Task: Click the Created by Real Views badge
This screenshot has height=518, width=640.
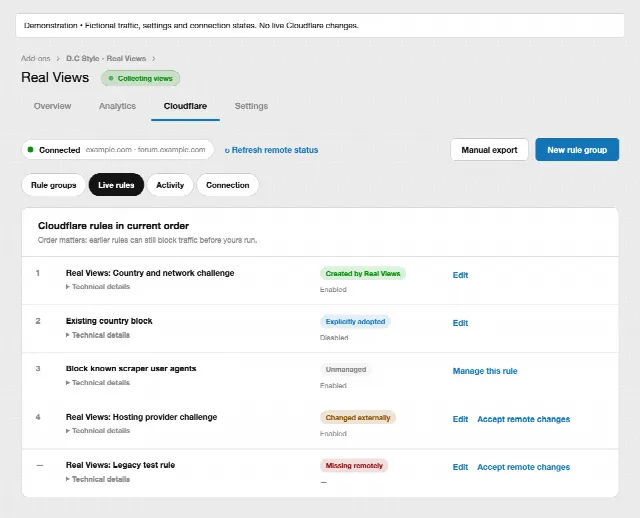Action: point(363,273)
